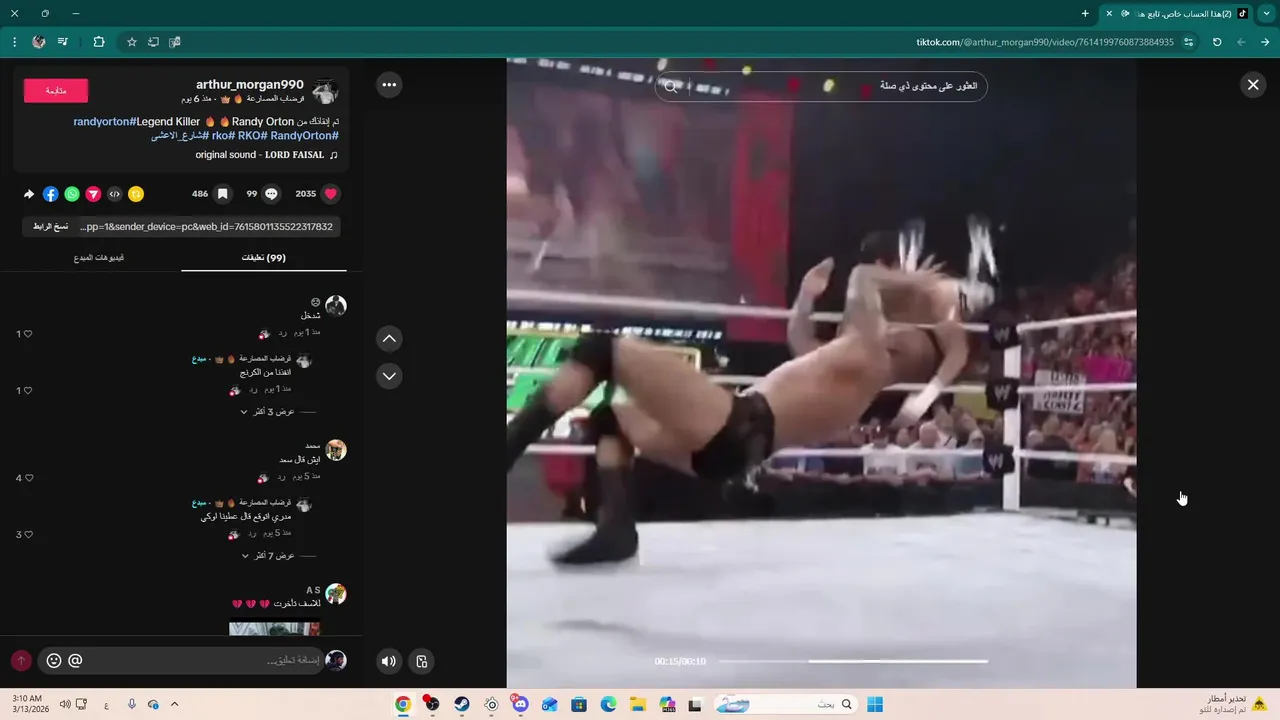The width and height of the screenshot is (1280, 720).
Task: Click the translate icon in address bar
Action: 175,42
